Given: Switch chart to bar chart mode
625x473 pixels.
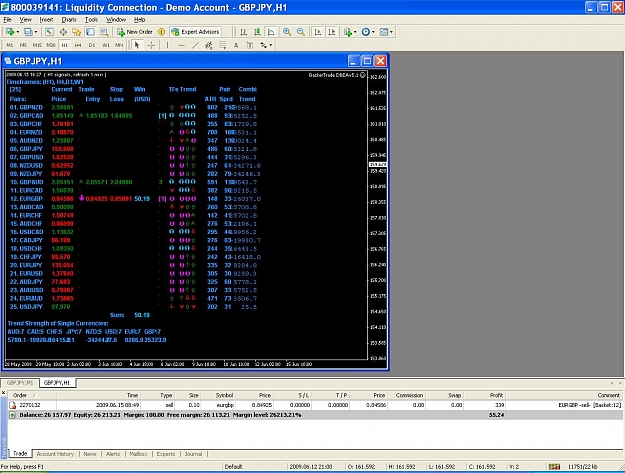Looking at the screenshot, I should (x=243, y=32).
